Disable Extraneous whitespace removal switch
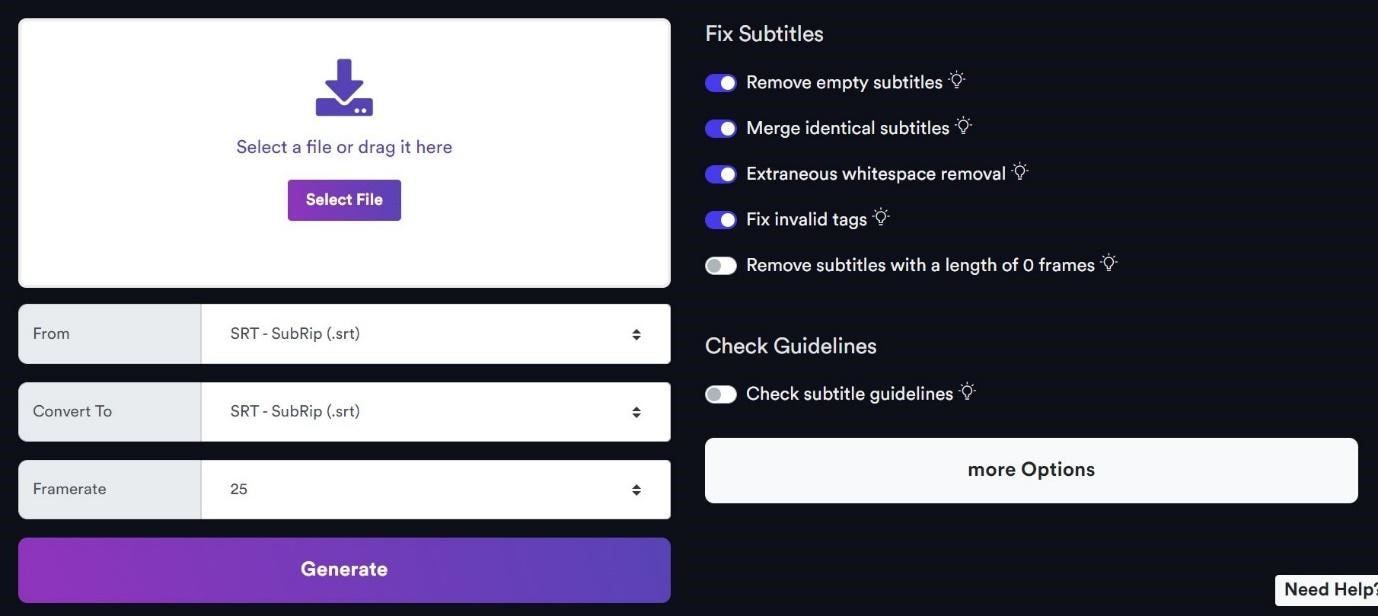This screenshot has height=616, width=1378. [x=721, y=174]
